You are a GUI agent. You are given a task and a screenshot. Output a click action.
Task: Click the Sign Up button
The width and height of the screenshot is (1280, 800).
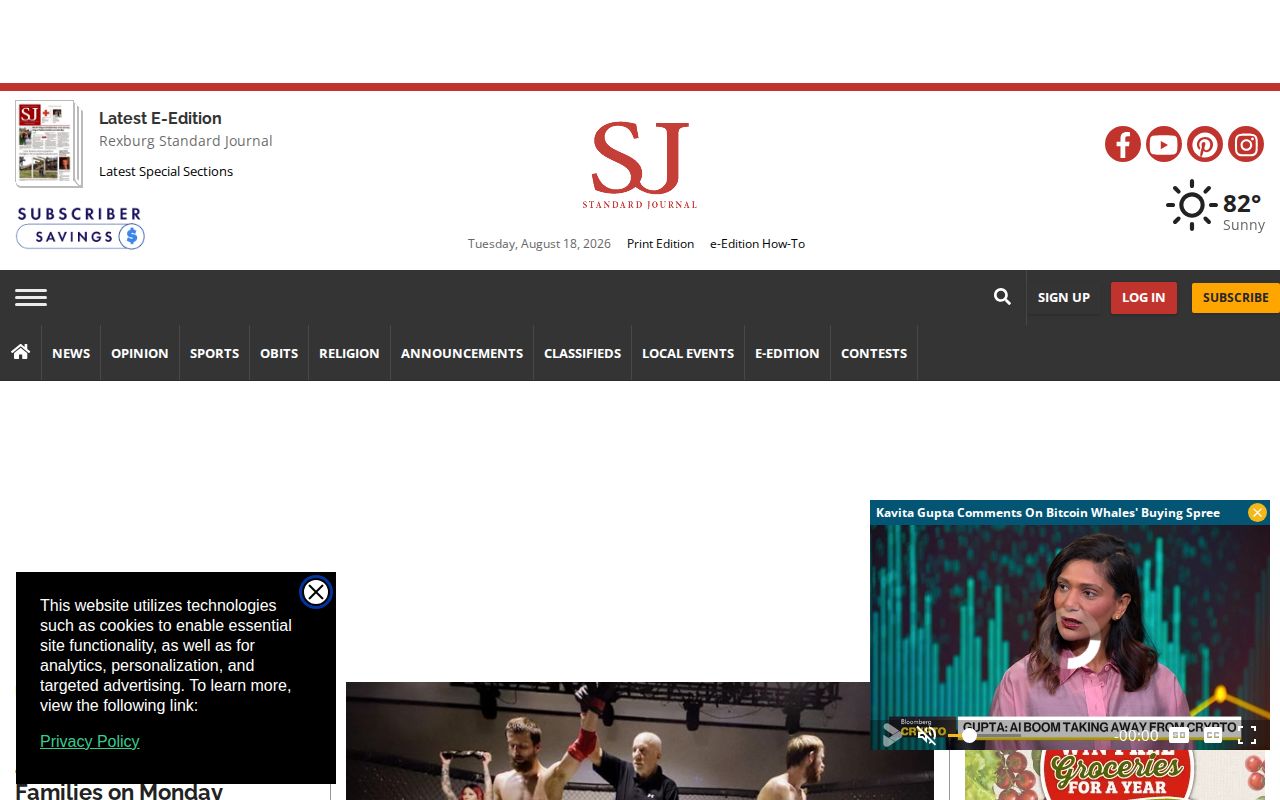click(1064, 297)
